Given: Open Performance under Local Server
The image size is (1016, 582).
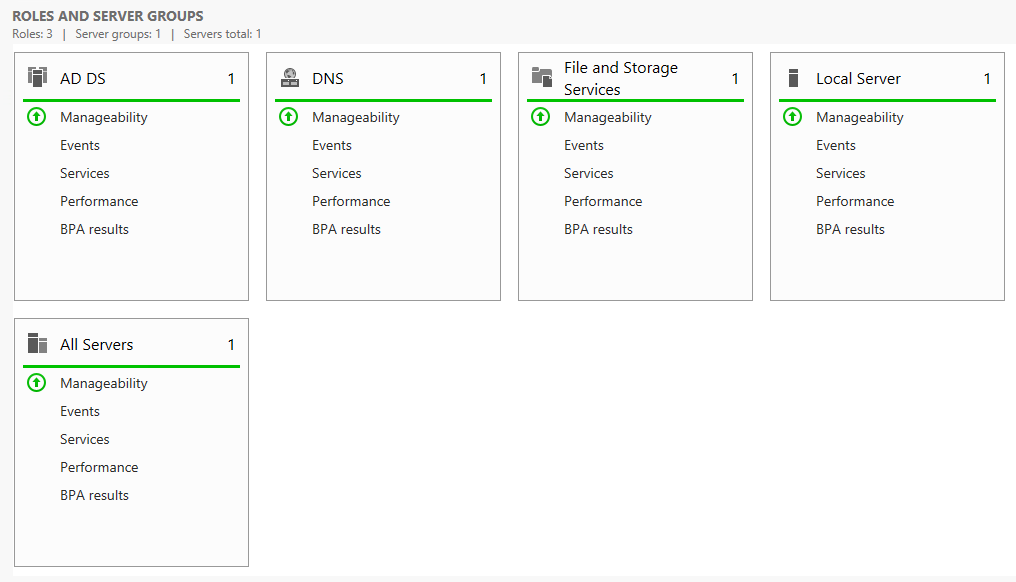Looking at the screenshot, I should pos(855,201).
